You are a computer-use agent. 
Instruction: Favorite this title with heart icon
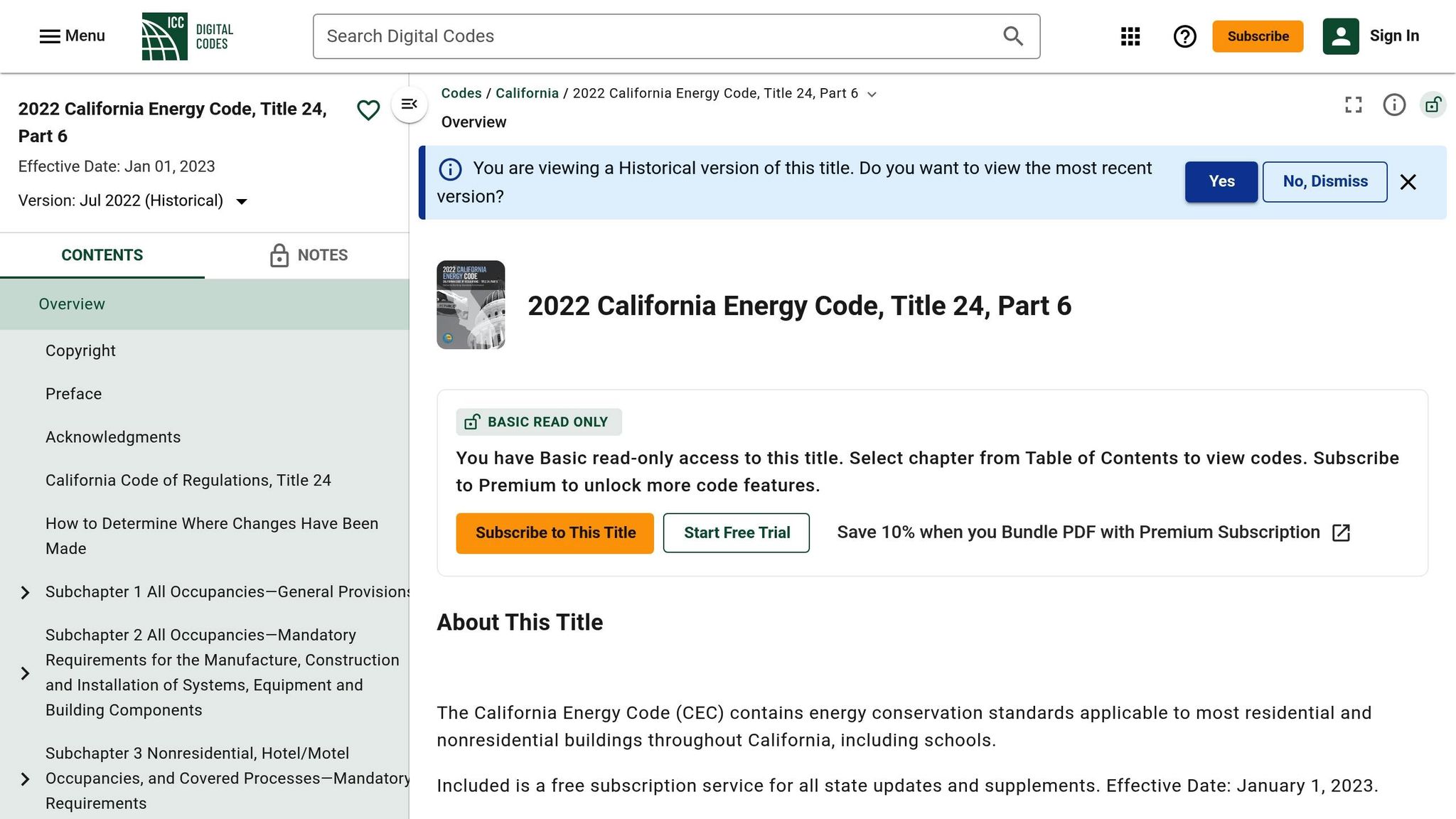[x=368, y=110]
